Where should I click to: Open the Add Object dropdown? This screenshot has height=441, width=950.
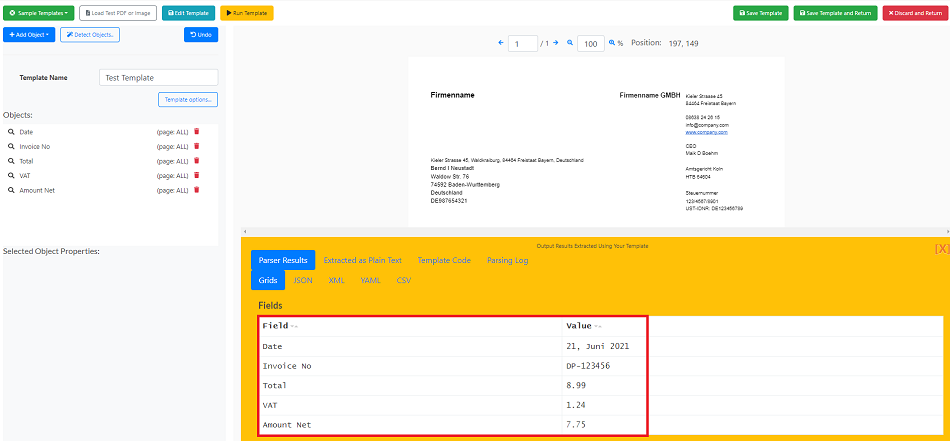point(29,35)
